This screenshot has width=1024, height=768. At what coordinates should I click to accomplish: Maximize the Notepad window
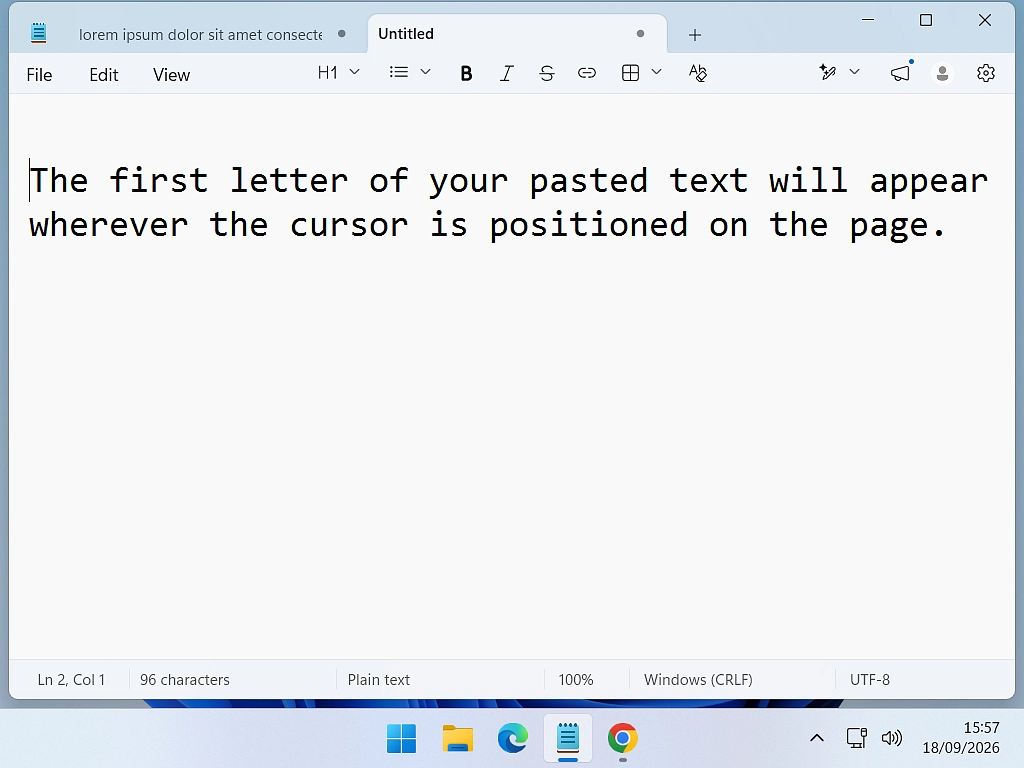point(926,20)
